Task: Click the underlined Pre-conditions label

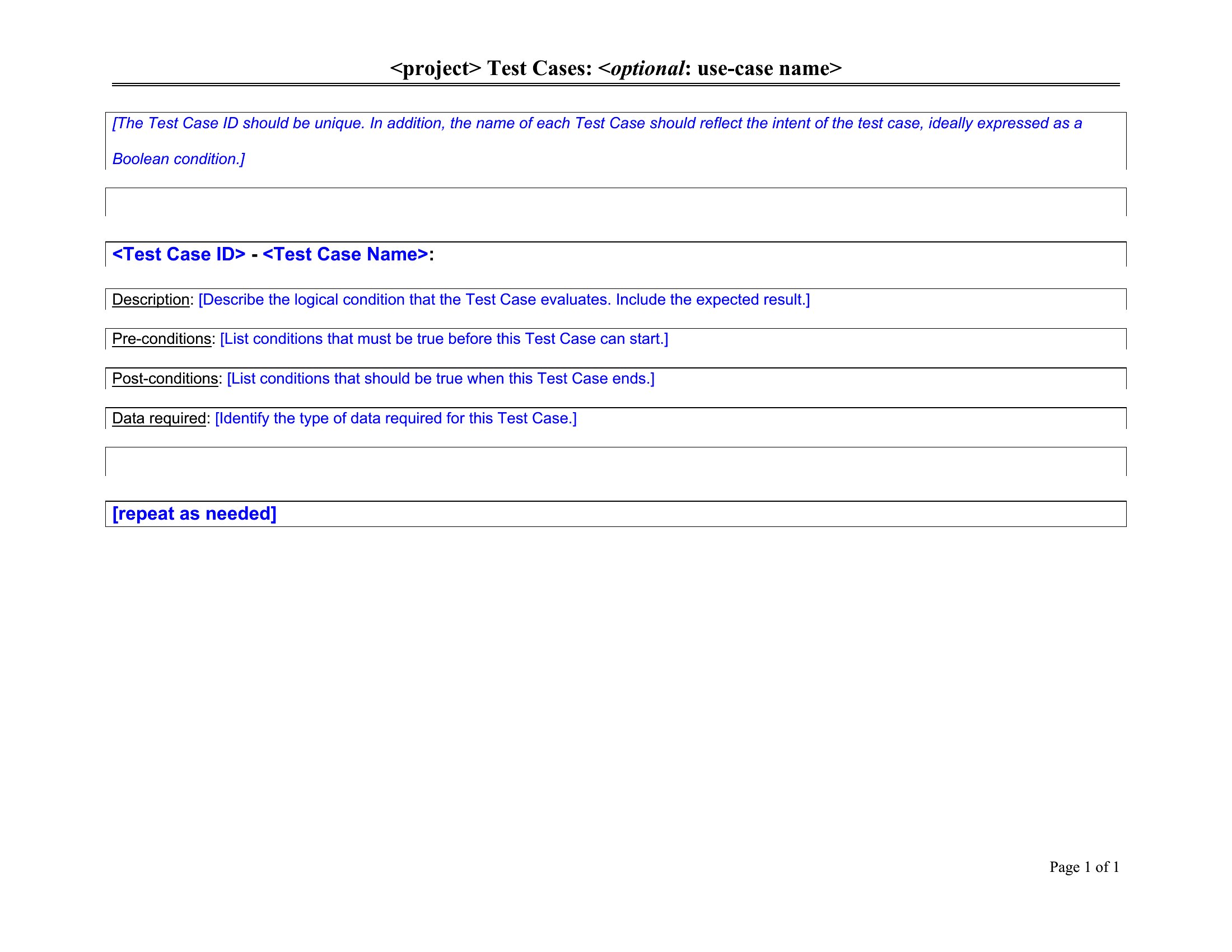Action: (x=161, y=339)
